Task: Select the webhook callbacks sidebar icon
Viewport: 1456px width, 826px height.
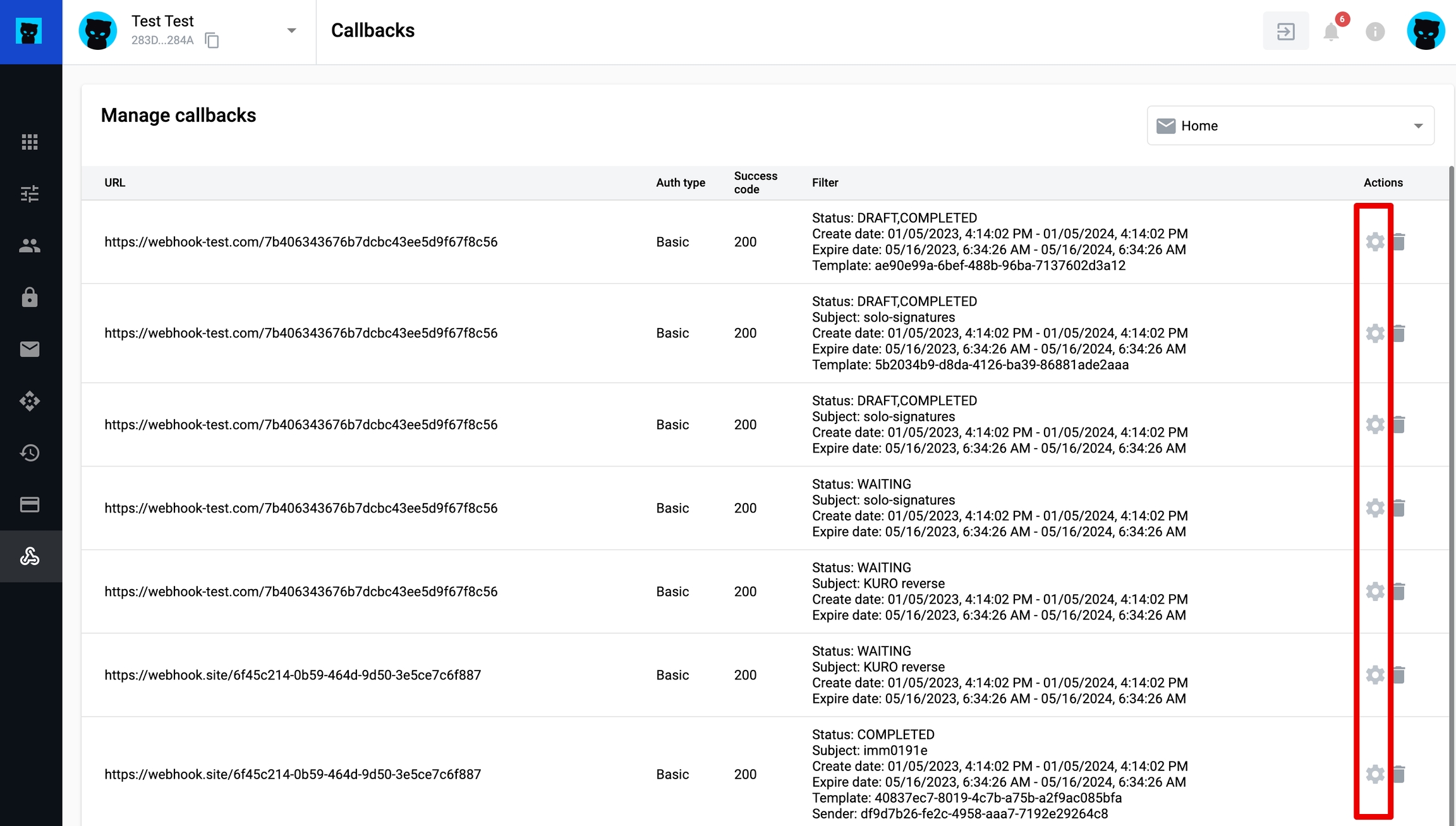Action: (x=30, y=556)
